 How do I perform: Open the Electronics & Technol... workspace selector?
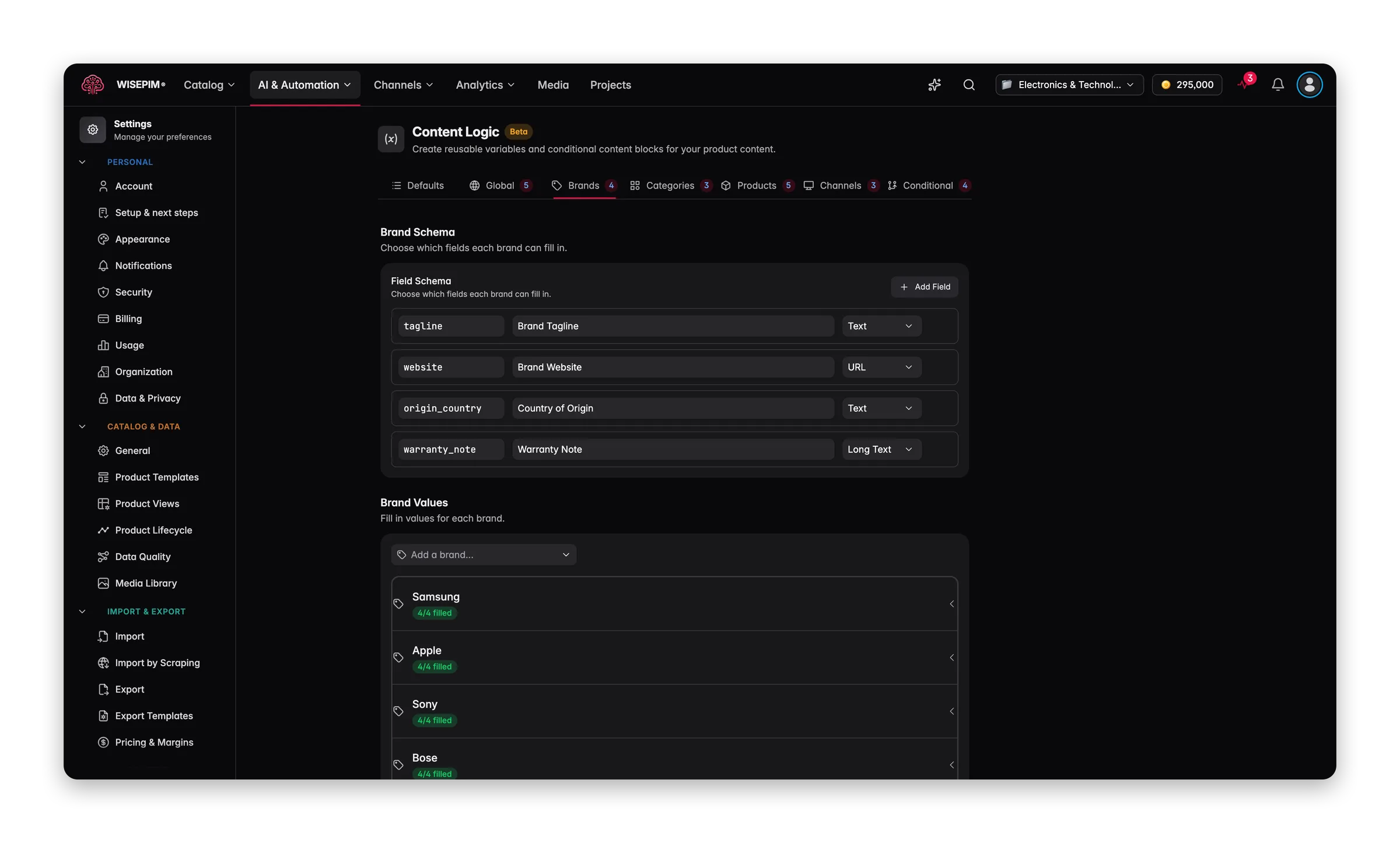(1069, 85)
